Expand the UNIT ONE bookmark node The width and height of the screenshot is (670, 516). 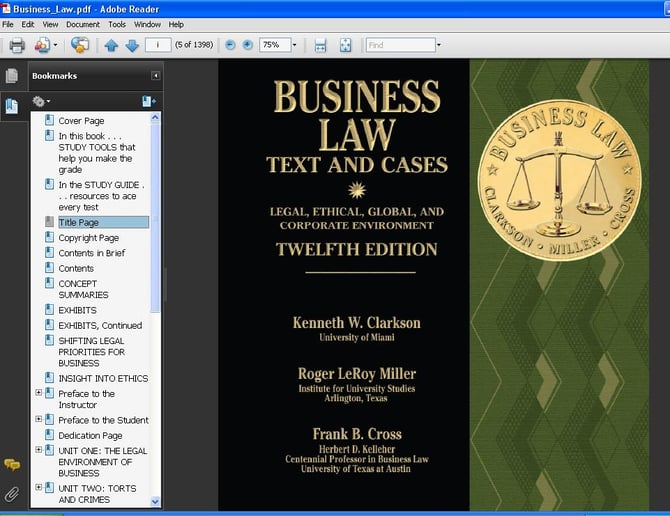click(38, 450)
